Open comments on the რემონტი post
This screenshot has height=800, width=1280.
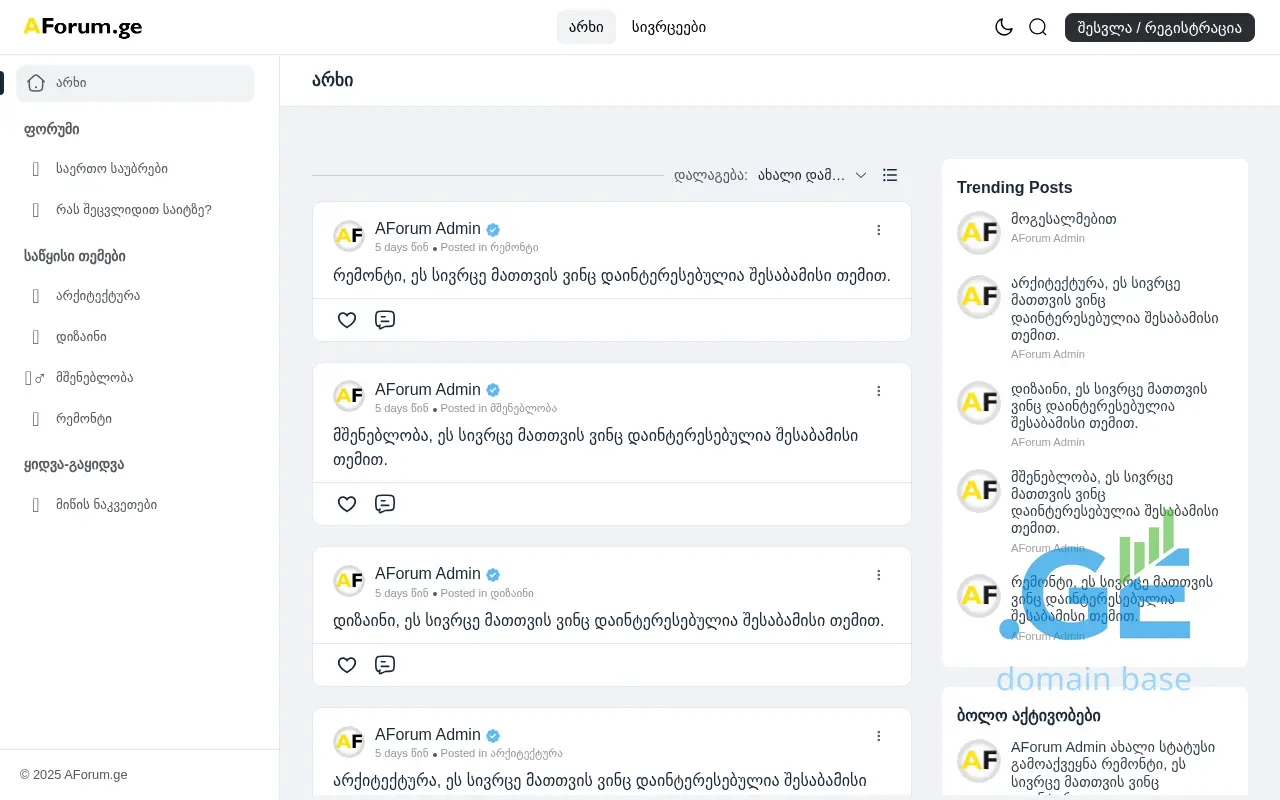[x=385, y=320]
